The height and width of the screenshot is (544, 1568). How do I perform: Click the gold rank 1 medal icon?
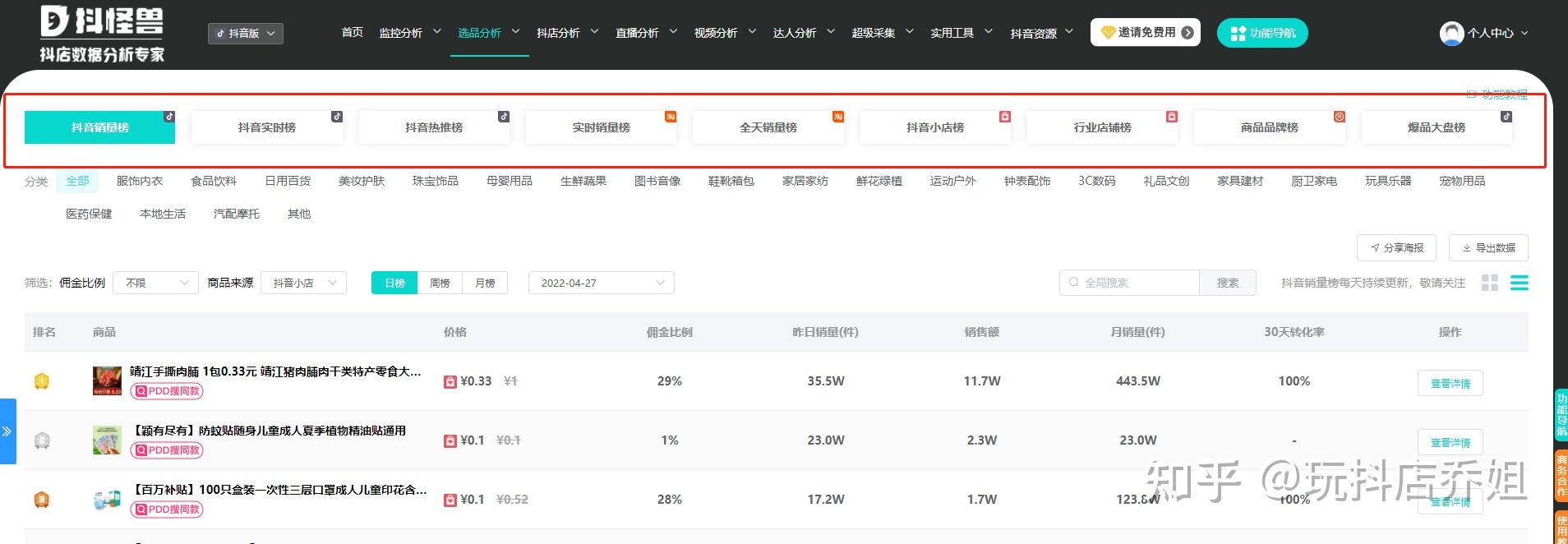[x=42, y=381]
